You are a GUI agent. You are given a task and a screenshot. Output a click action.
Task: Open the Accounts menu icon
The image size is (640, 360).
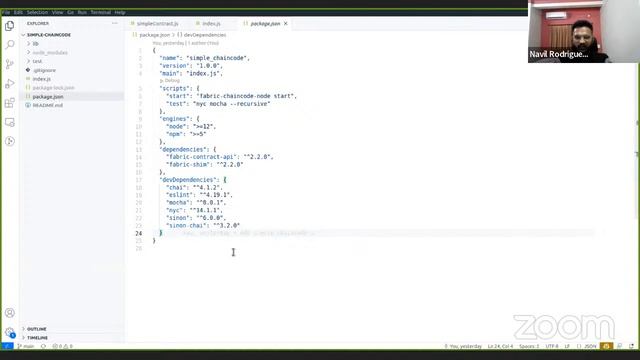point(10,313)
